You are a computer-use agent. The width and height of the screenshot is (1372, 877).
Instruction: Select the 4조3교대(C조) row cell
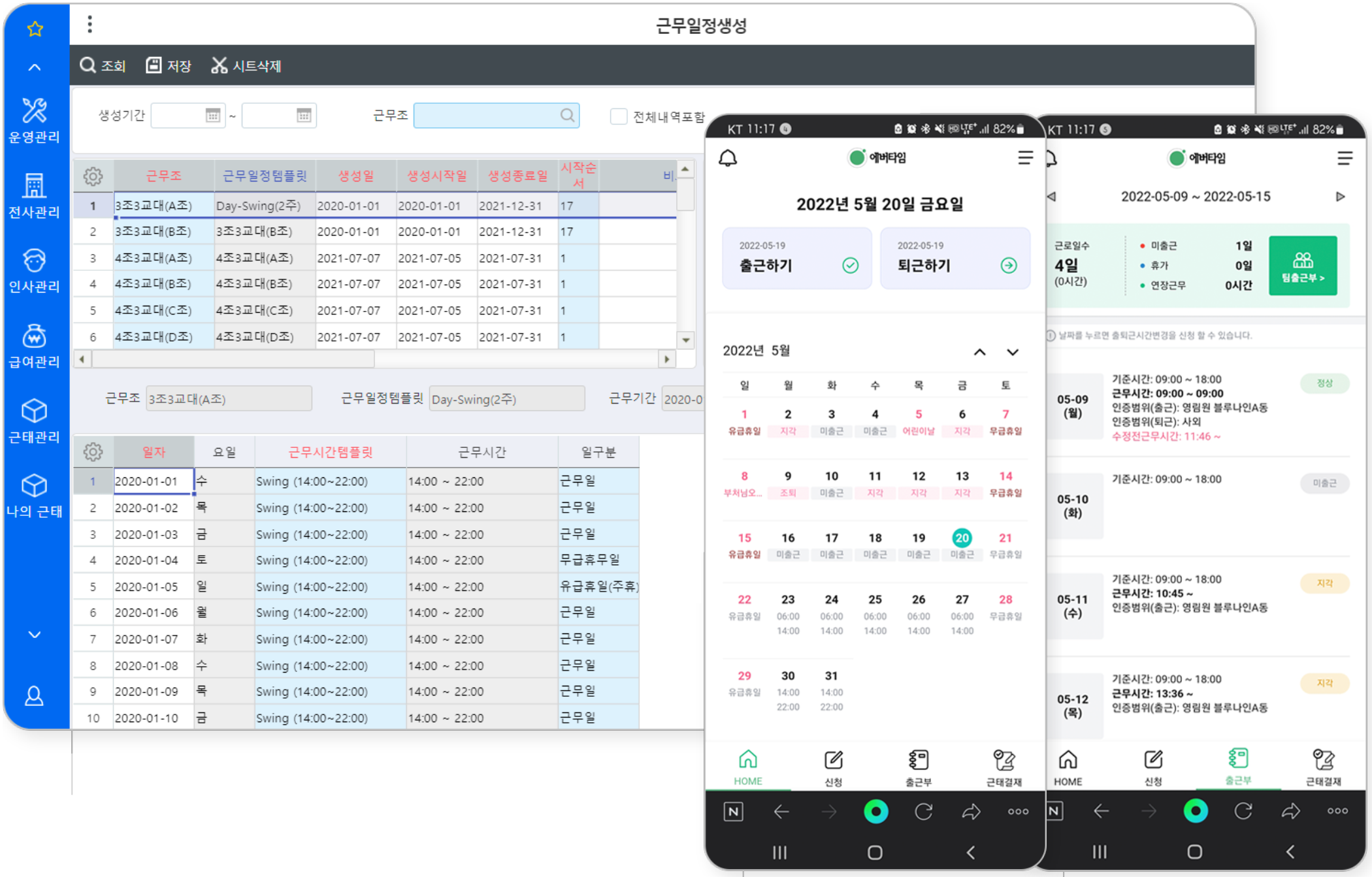163,310
